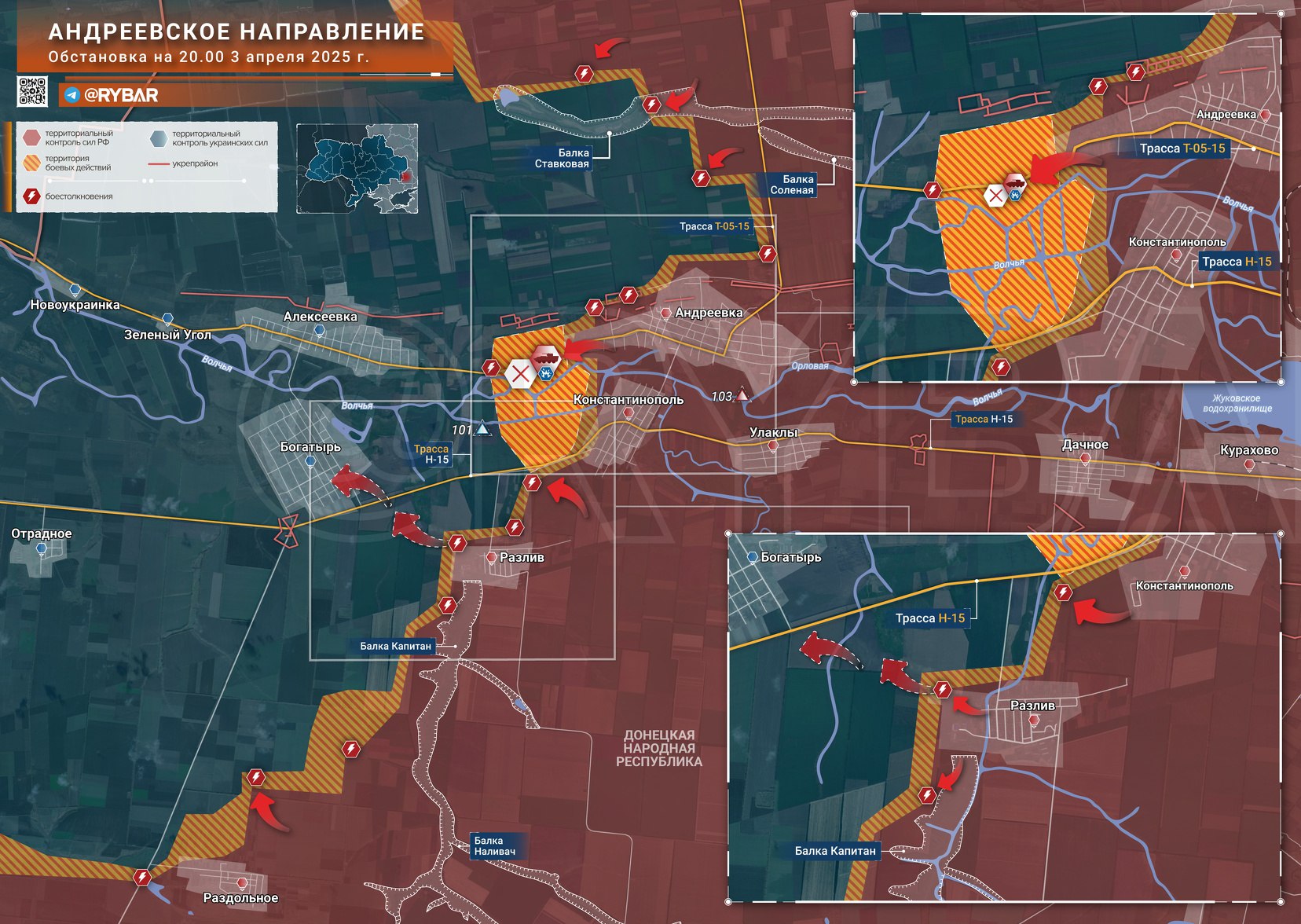The image size is (1301, 924).
Task: Click the blue hexagon Ukrainian control legend icon
Action: point(159,138)
